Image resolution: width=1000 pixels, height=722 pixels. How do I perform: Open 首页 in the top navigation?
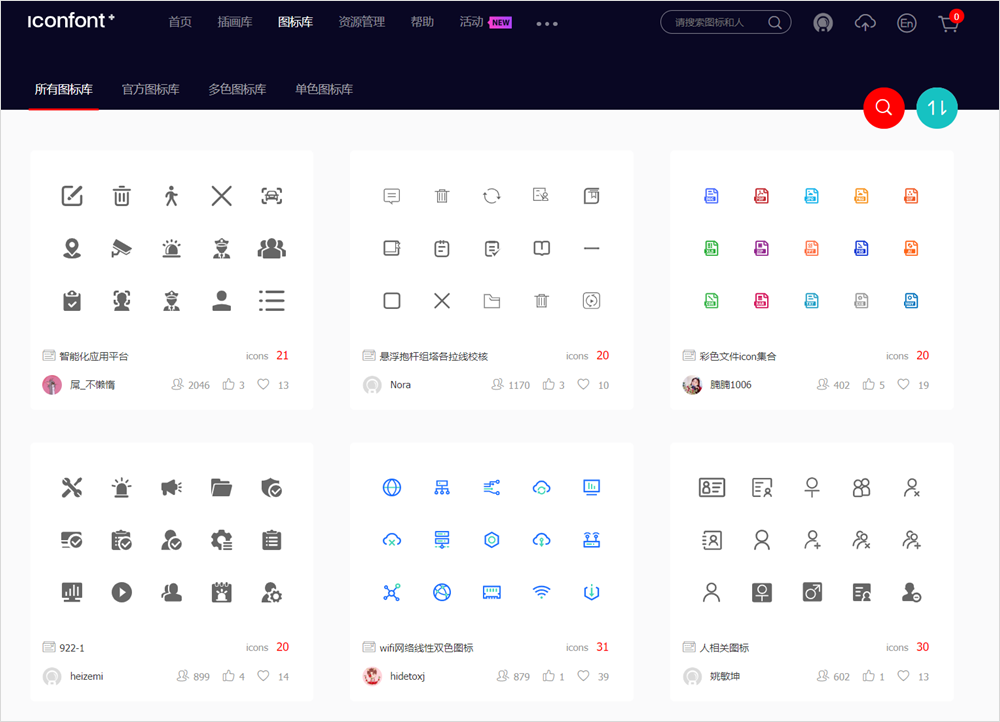point(180,22)
